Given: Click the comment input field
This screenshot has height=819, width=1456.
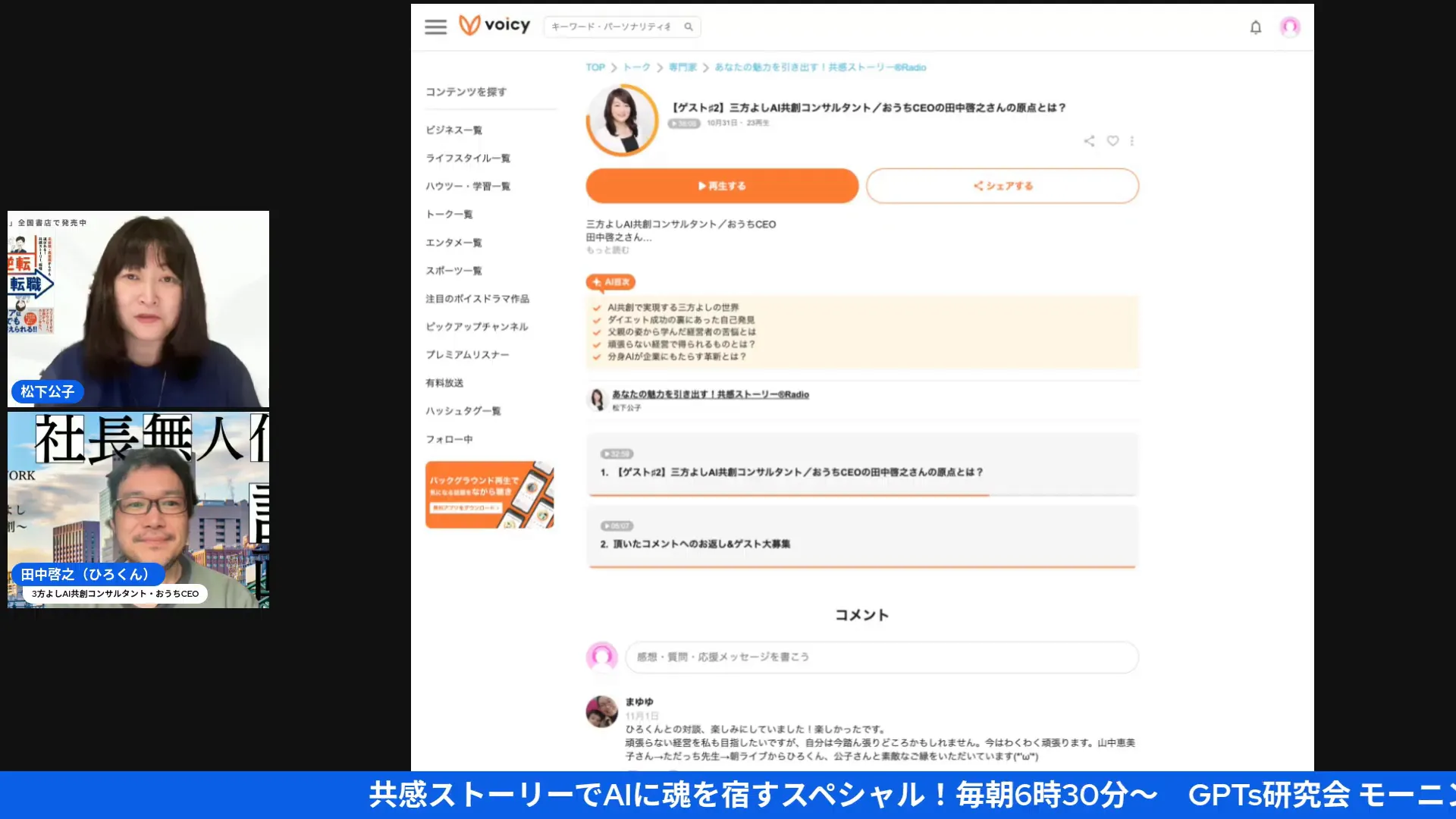Looking at the screenshot, I should tap(880, 657).
